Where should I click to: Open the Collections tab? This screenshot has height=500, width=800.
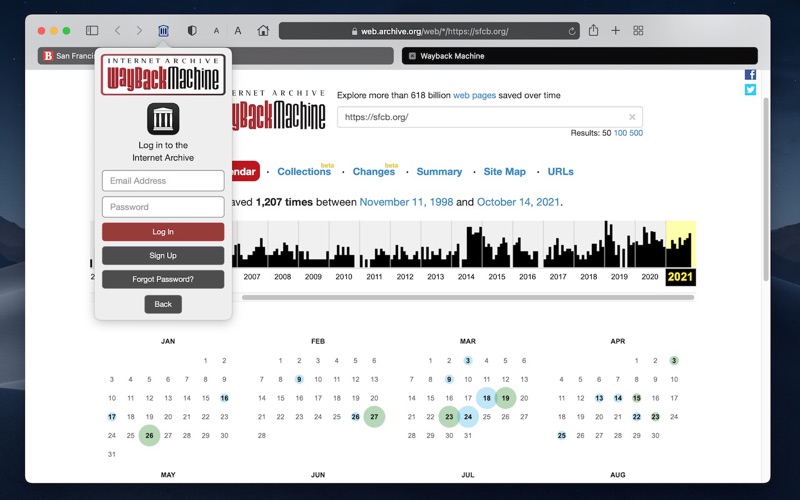[x=304, y=172]
